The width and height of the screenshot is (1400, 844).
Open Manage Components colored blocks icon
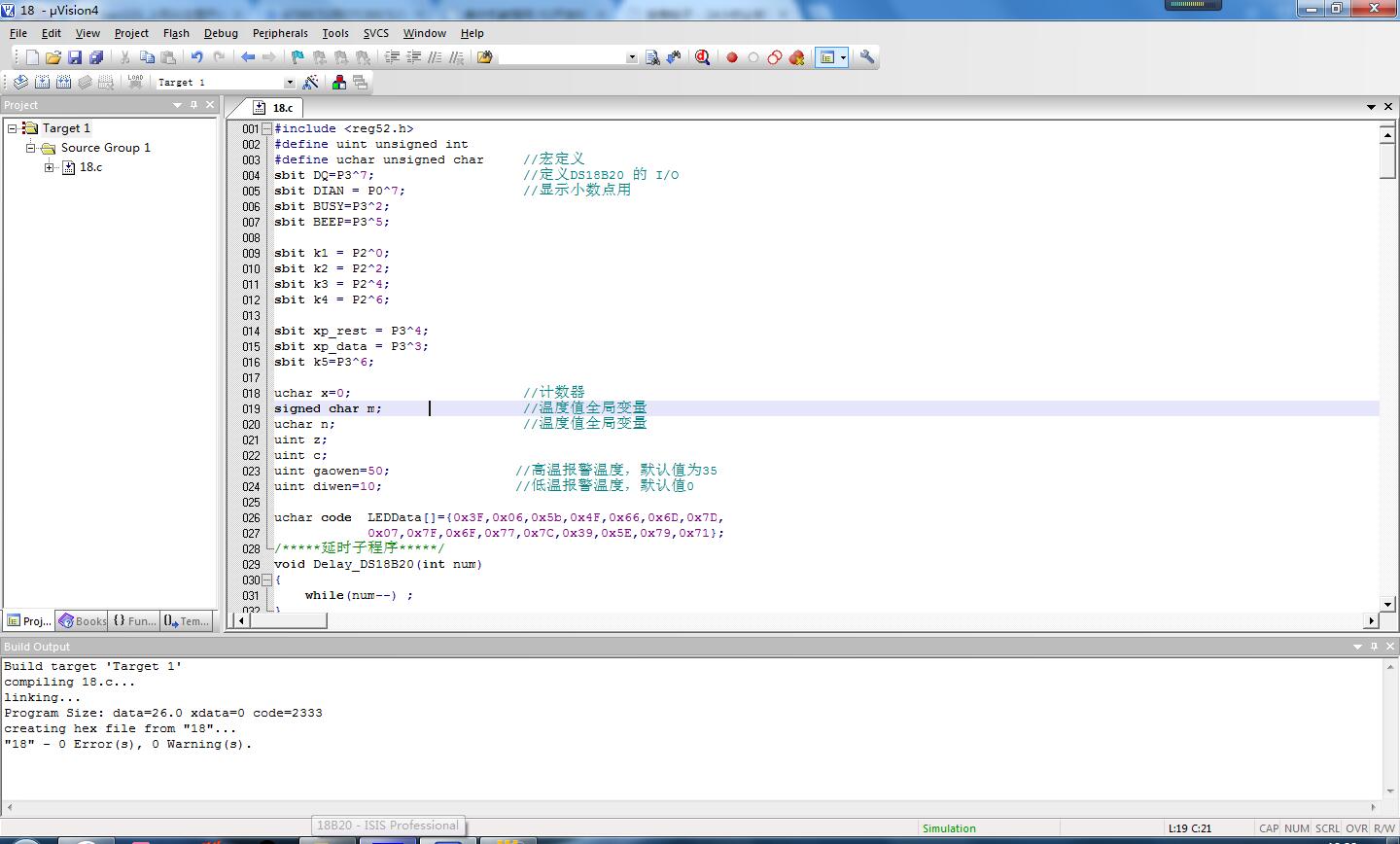(339, 83)
